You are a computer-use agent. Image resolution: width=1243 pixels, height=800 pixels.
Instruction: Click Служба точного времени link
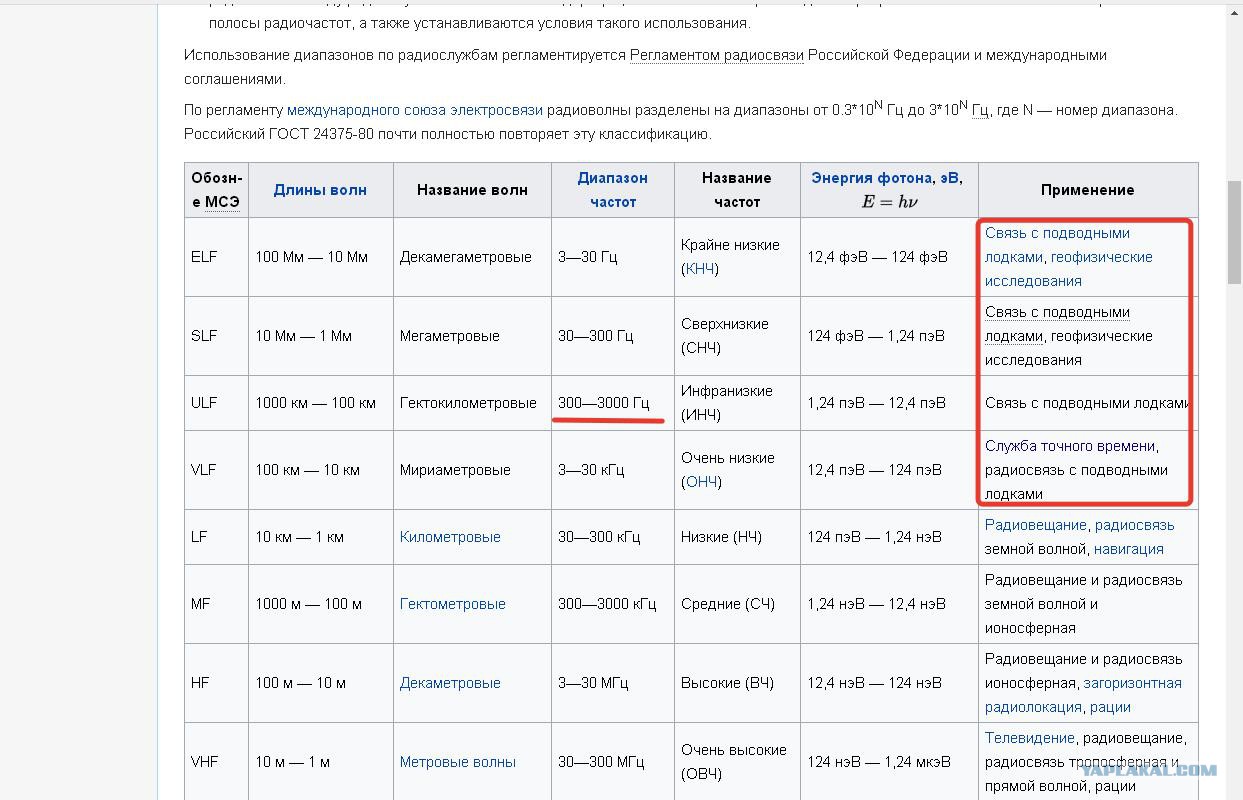(1070, 446)
